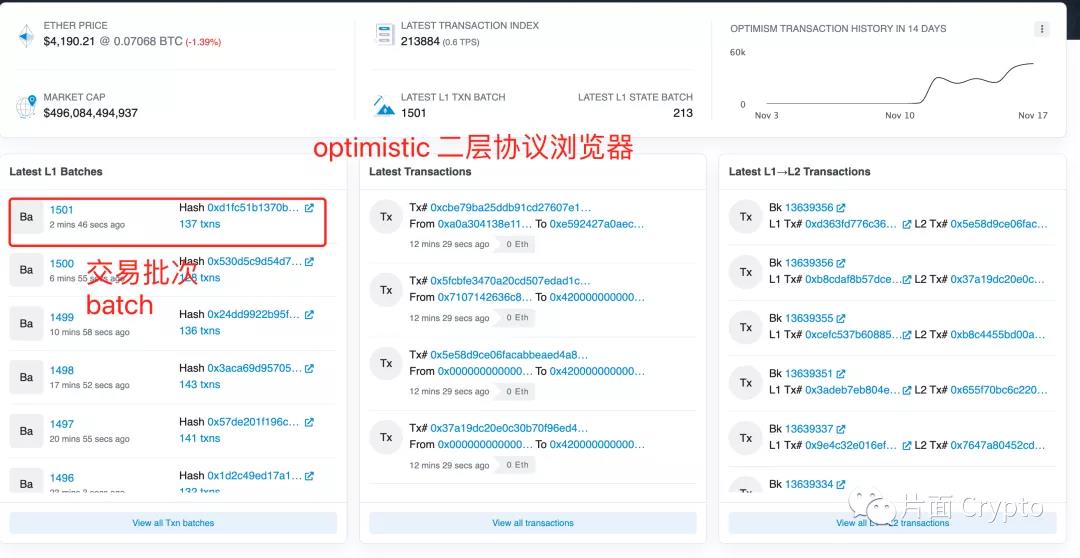Open the 141 txns link
Viewport: 1080px width, 558px height.
coord(200,438)
